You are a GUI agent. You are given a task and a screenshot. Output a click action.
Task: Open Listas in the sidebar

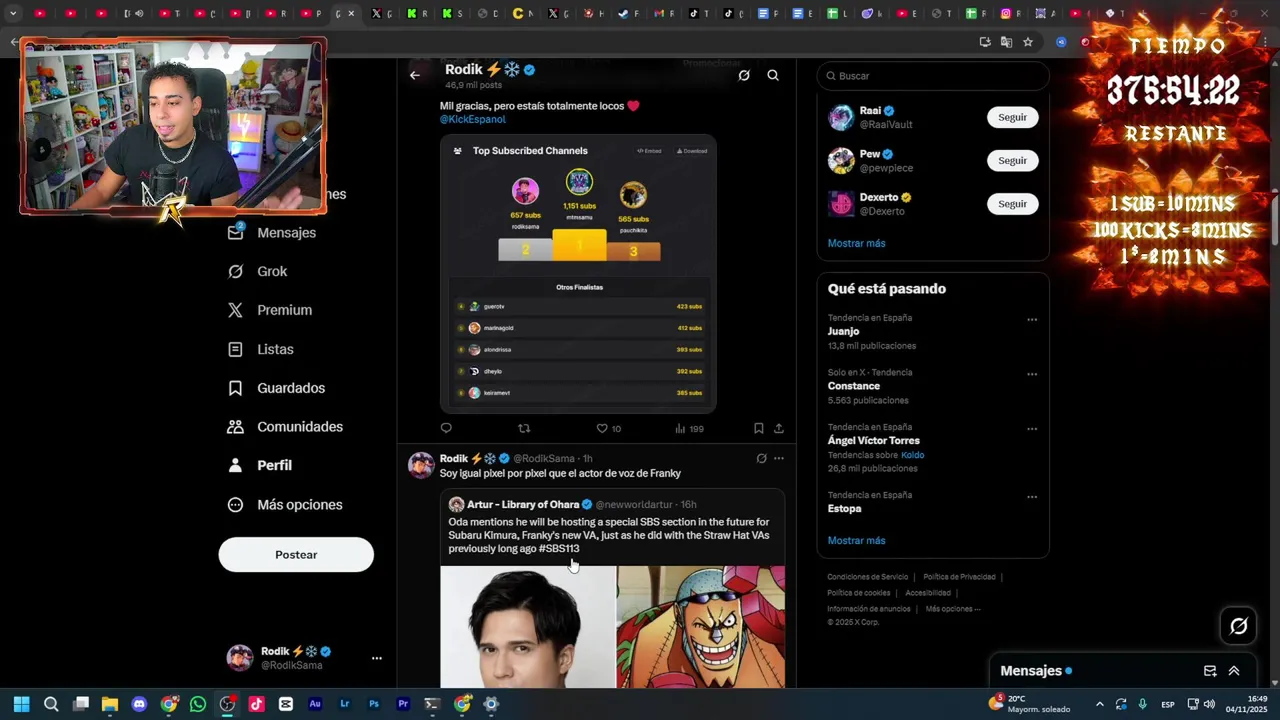[x=261, y=349]
